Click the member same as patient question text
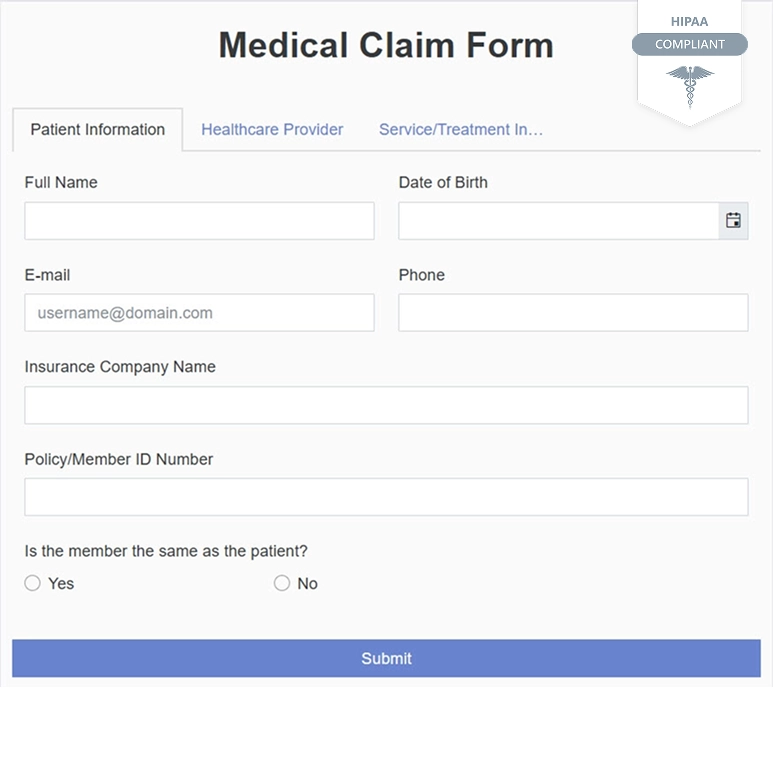The width and height of the screenshot is (773, 783). click(x=166, y=551)
